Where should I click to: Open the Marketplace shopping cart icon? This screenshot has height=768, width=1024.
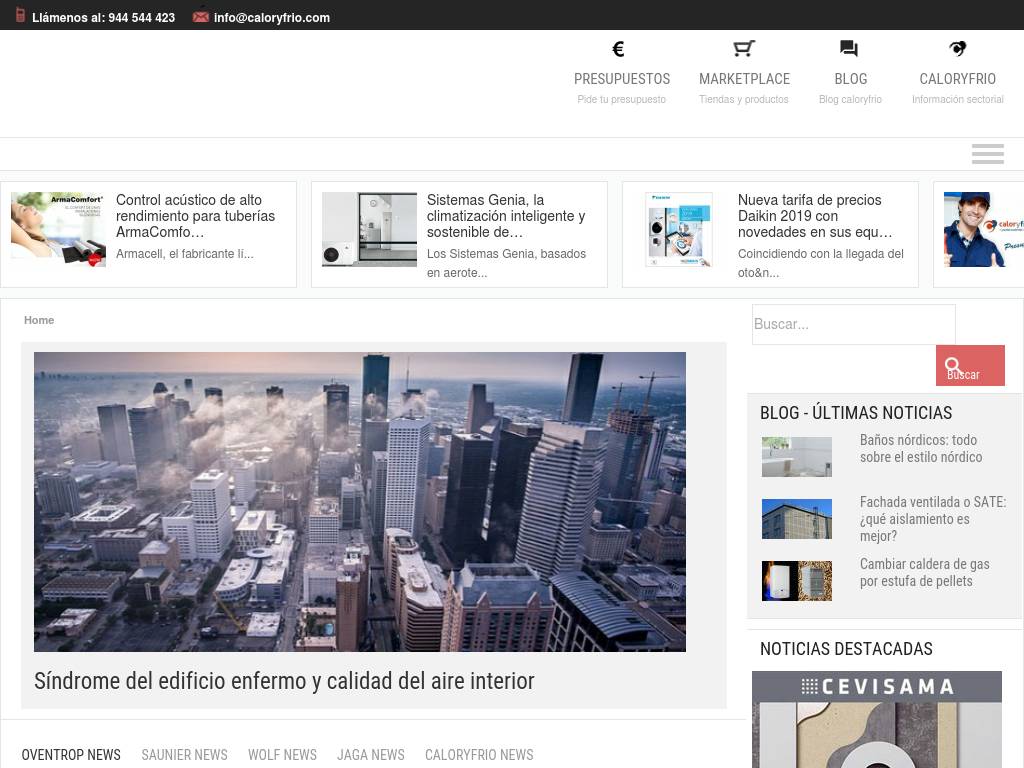pos(743,49)
